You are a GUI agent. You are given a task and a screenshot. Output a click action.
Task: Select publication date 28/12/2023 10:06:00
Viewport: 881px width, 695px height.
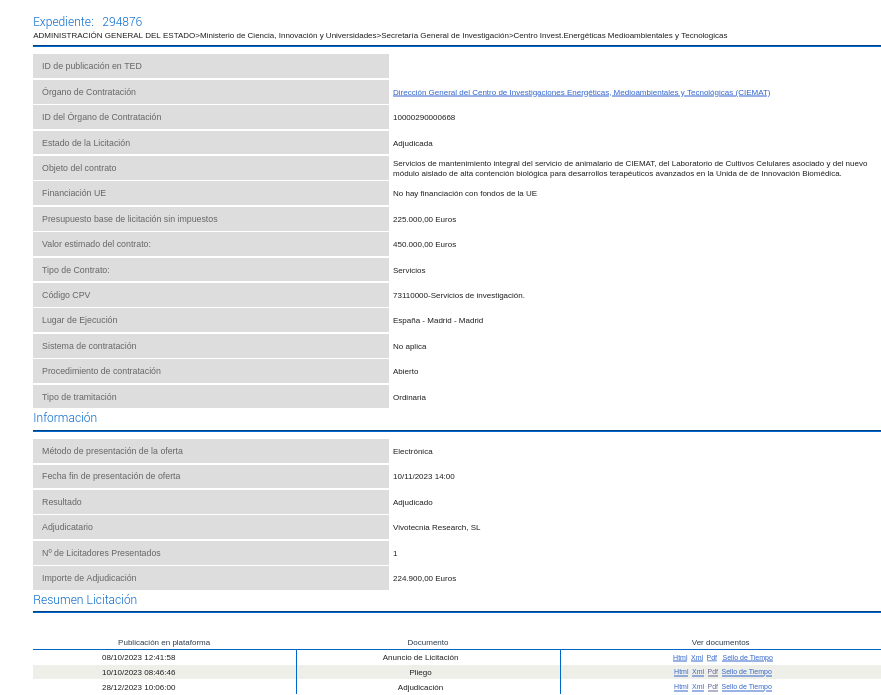pos(138,687)
